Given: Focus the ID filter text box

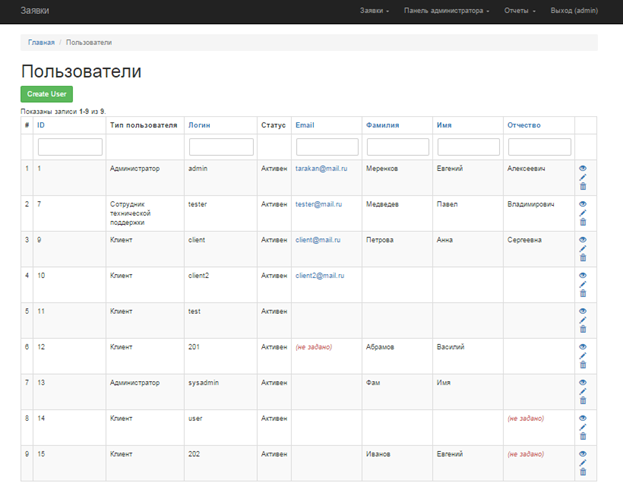Looking at the screenshot, I should point(70,147).
